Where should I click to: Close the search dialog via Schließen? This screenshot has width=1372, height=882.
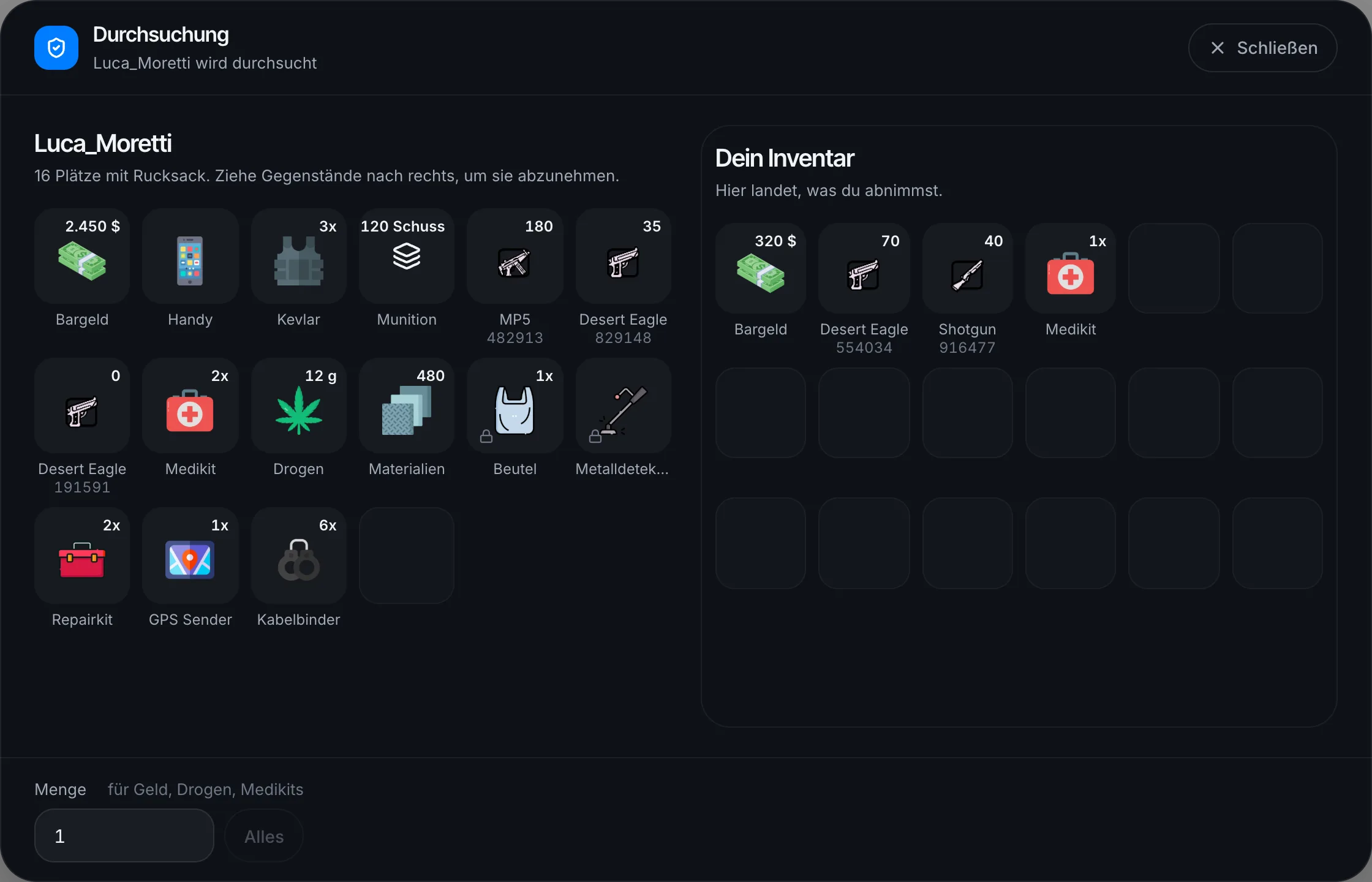[x=1263, y=48]
